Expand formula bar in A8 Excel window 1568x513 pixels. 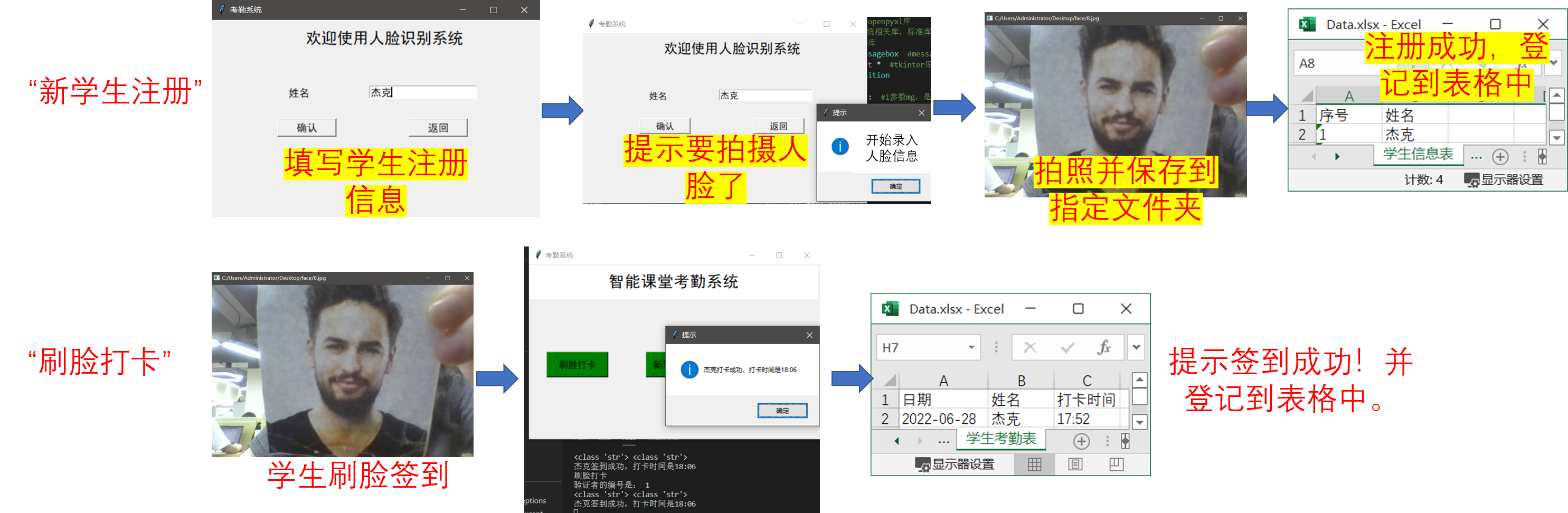[x=1553, y=63]
